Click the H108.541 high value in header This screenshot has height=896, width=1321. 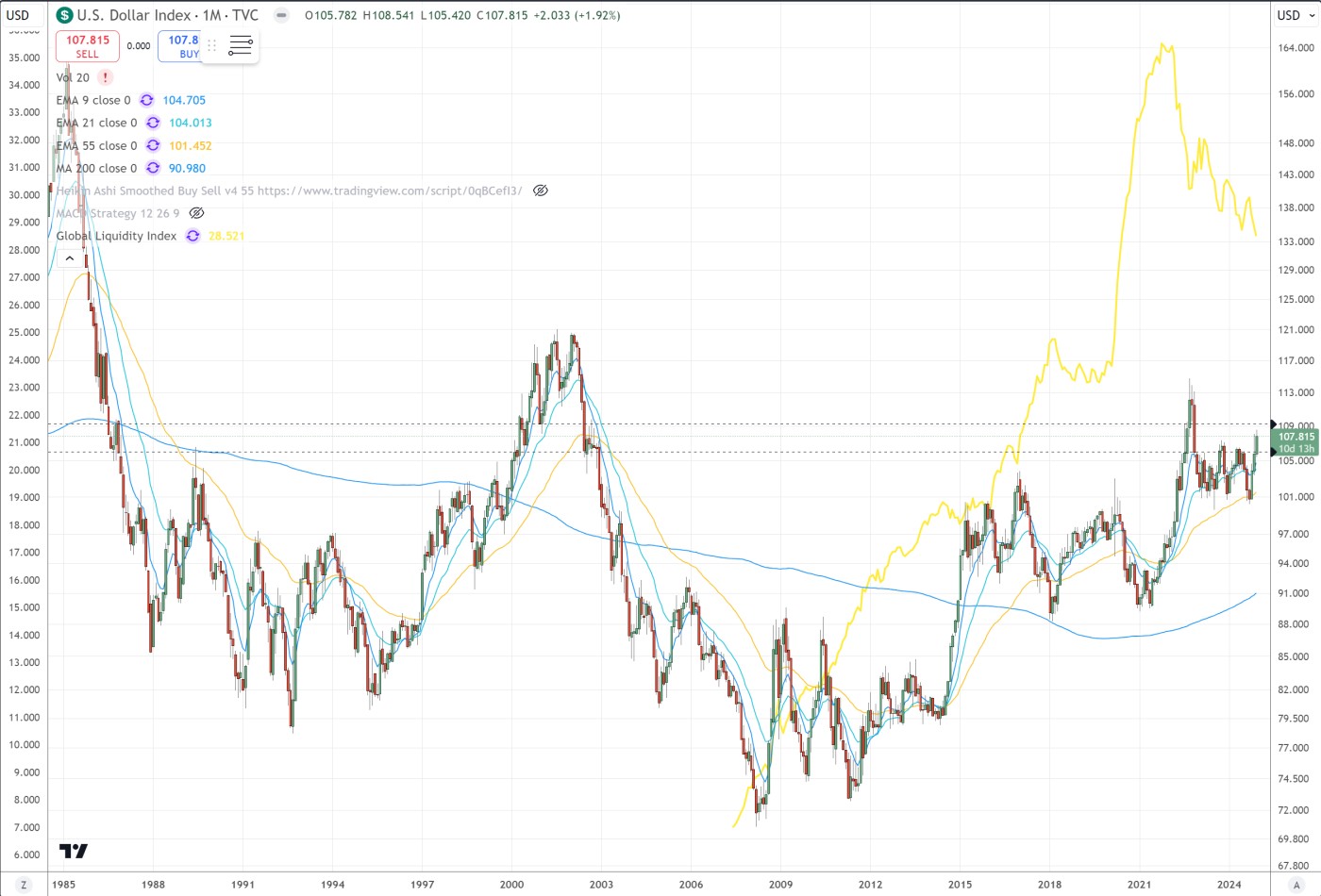(x=389, y=15)
